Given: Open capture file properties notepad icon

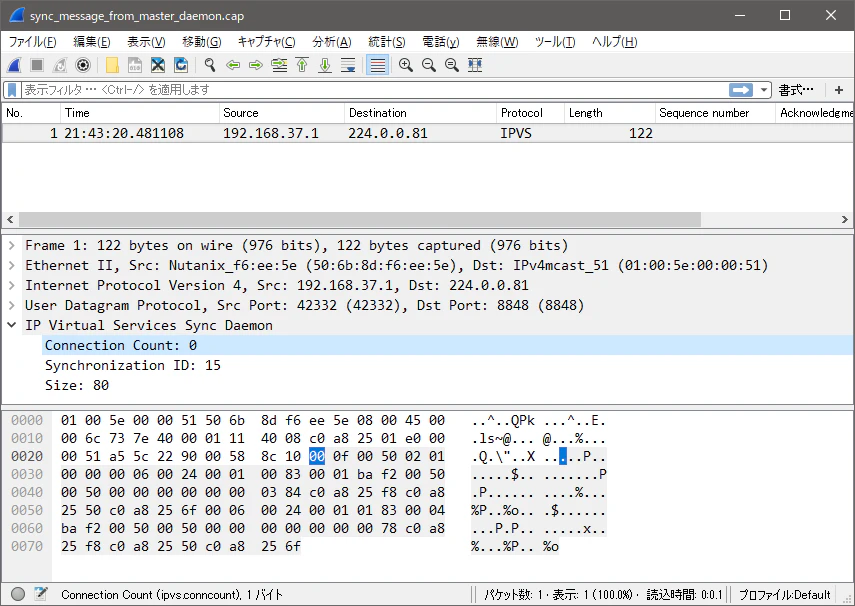Looking at the screenshot, I should 41,594.
